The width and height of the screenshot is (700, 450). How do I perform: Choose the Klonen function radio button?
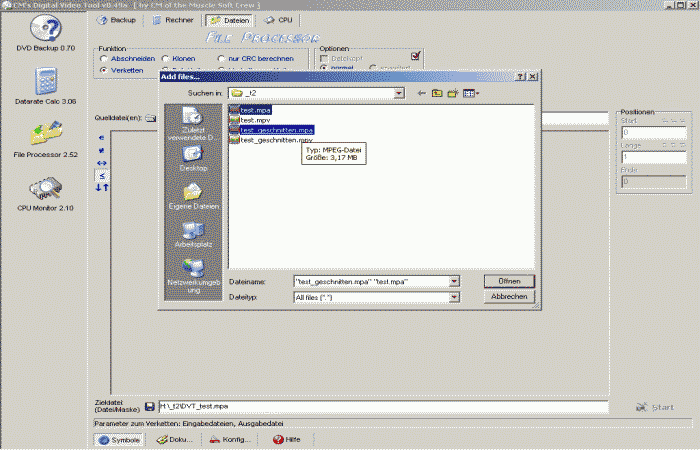click(165, 59)
